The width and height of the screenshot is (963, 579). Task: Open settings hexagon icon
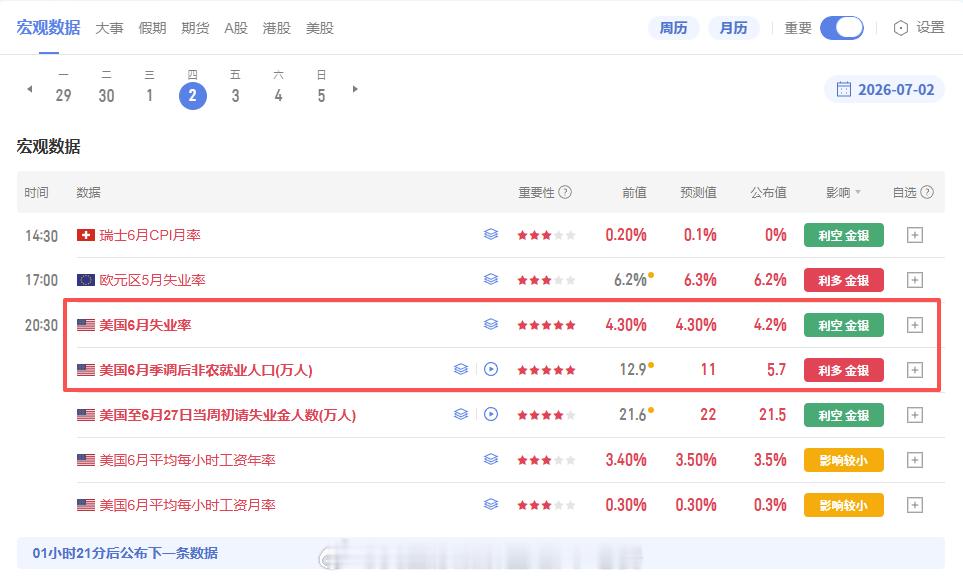coord(900,28)
